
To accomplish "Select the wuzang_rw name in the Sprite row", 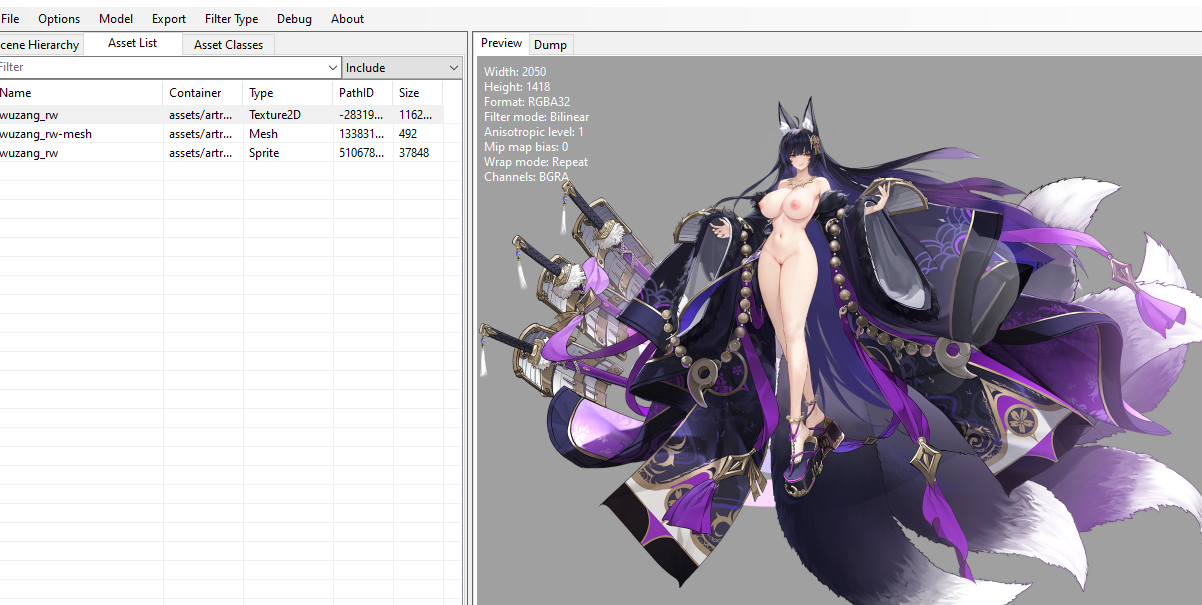I will pos(29,153).
